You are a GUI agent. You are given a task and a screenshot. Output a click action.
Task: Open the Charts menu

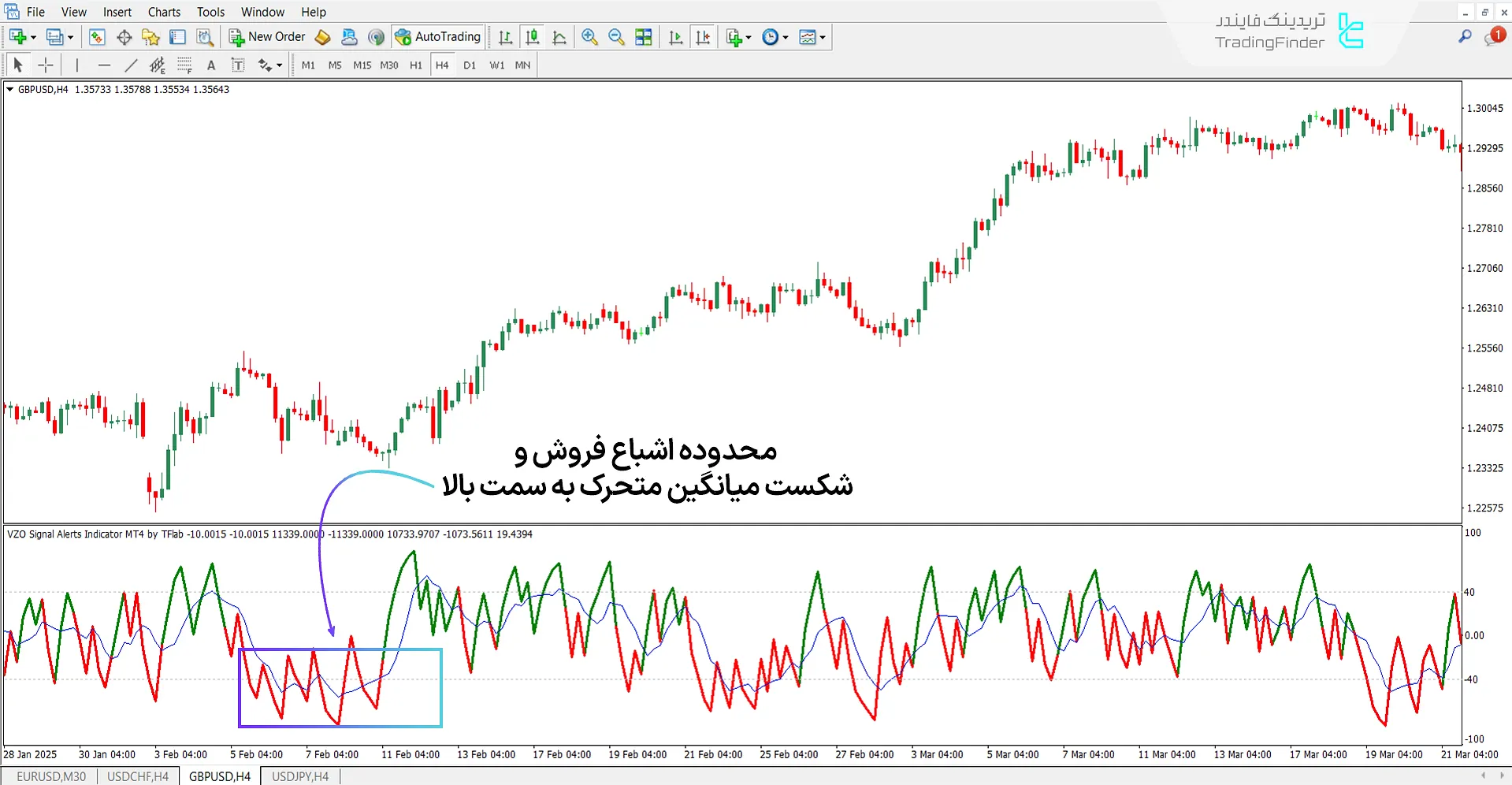click(x=163, y=12)
